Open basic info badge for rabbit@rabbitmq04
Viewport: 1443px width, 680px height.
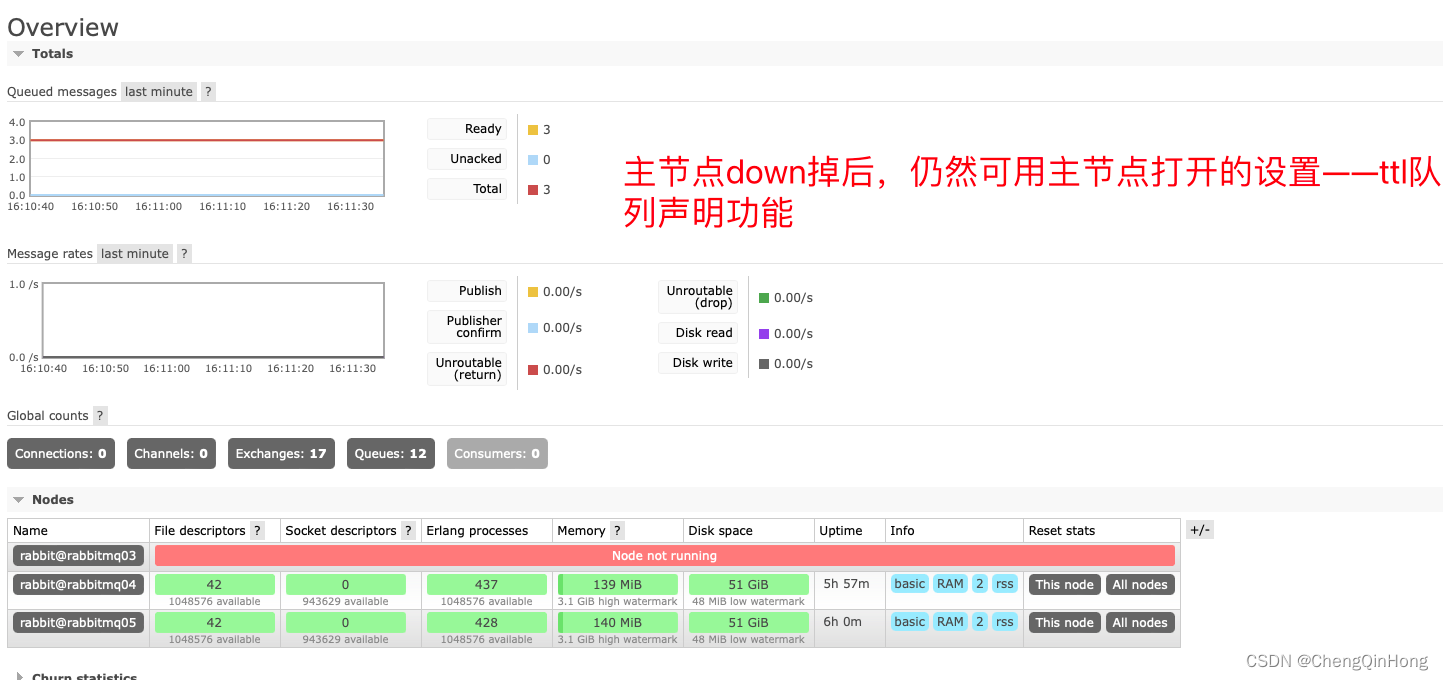tap(908, 583)
